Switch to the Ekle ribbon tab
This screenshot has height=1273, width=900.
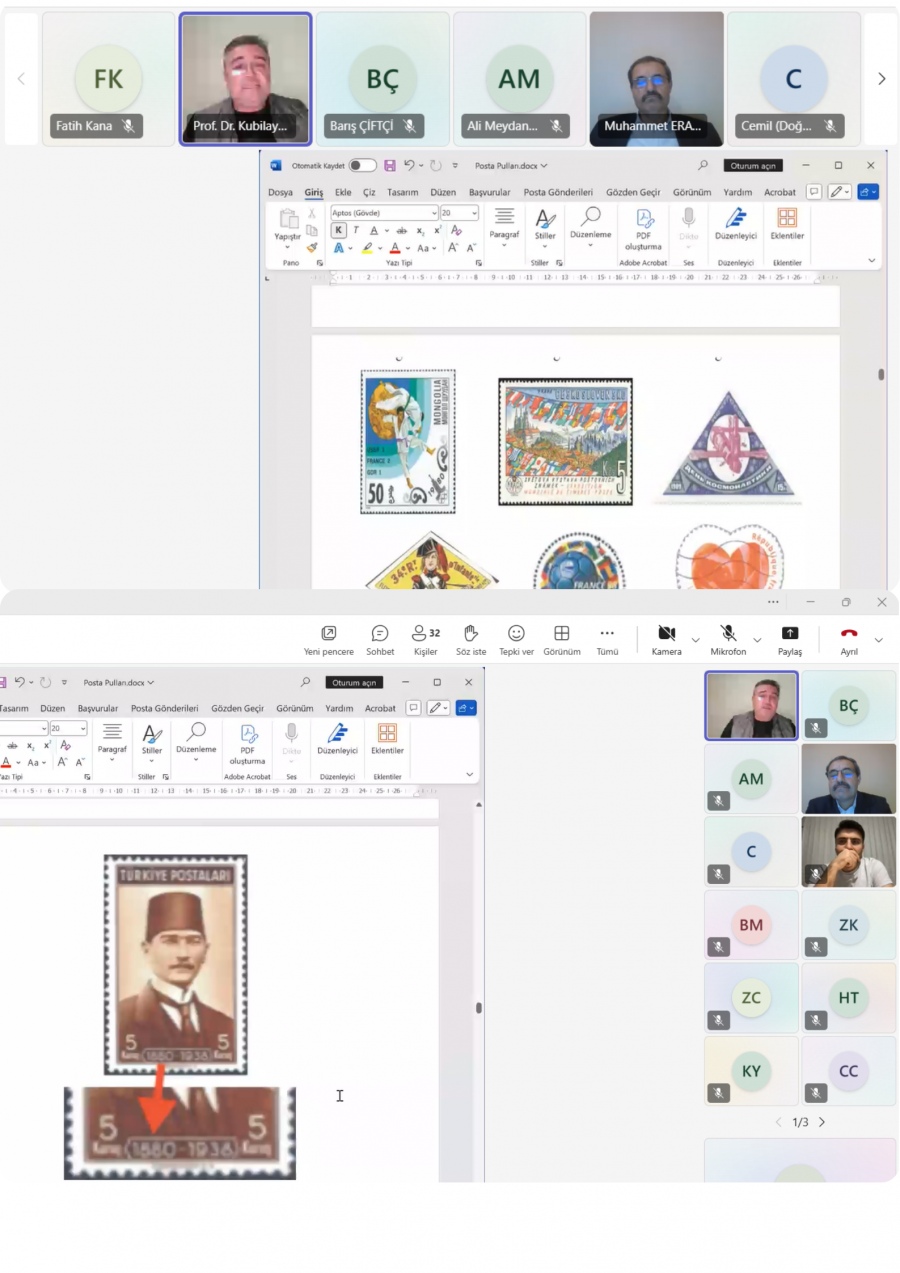click(x=343, y=192)
